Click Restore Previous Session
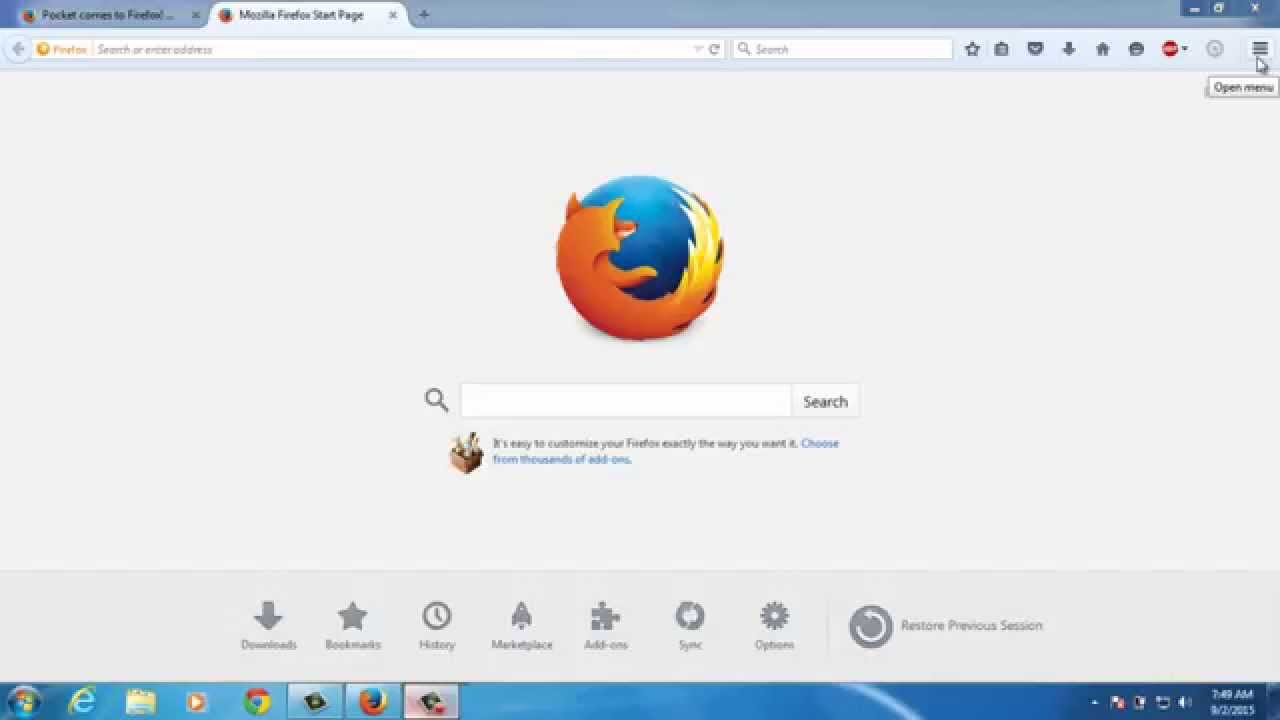 click(946, 626)
